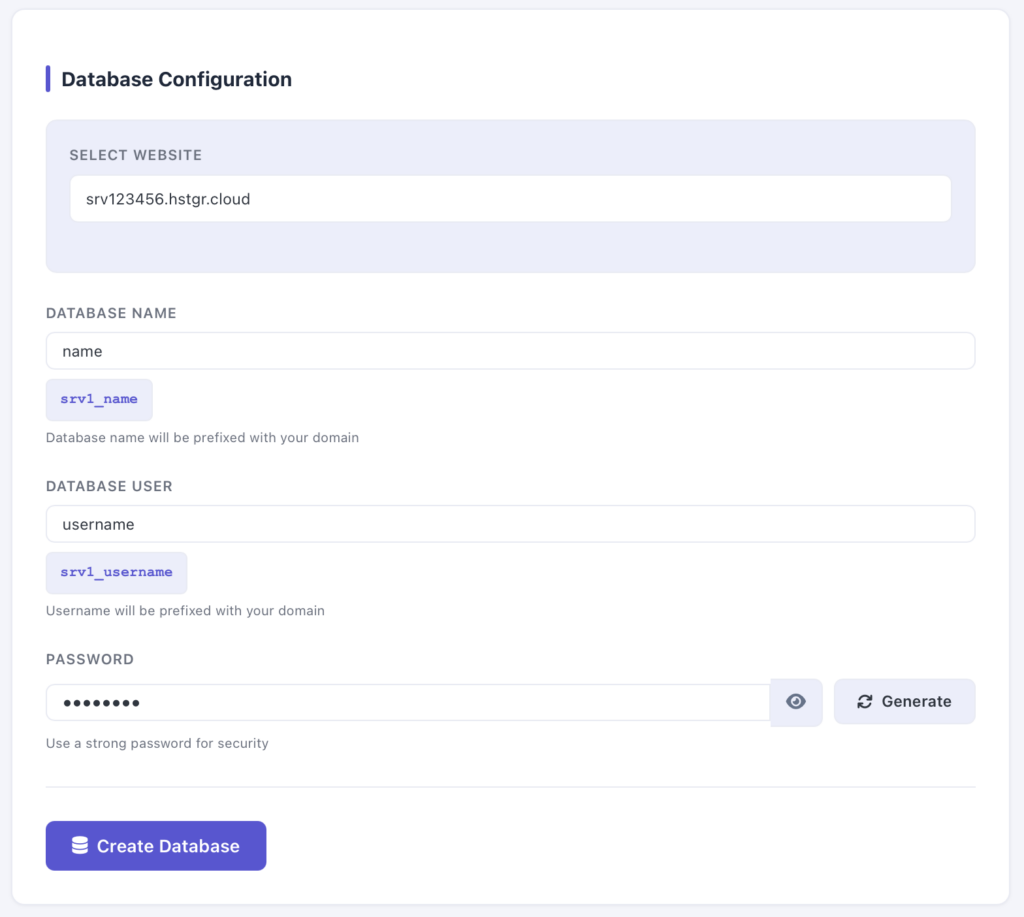Click the DATABASE USER label
This screenshot has width=1024, height=917.
(109, 486)
